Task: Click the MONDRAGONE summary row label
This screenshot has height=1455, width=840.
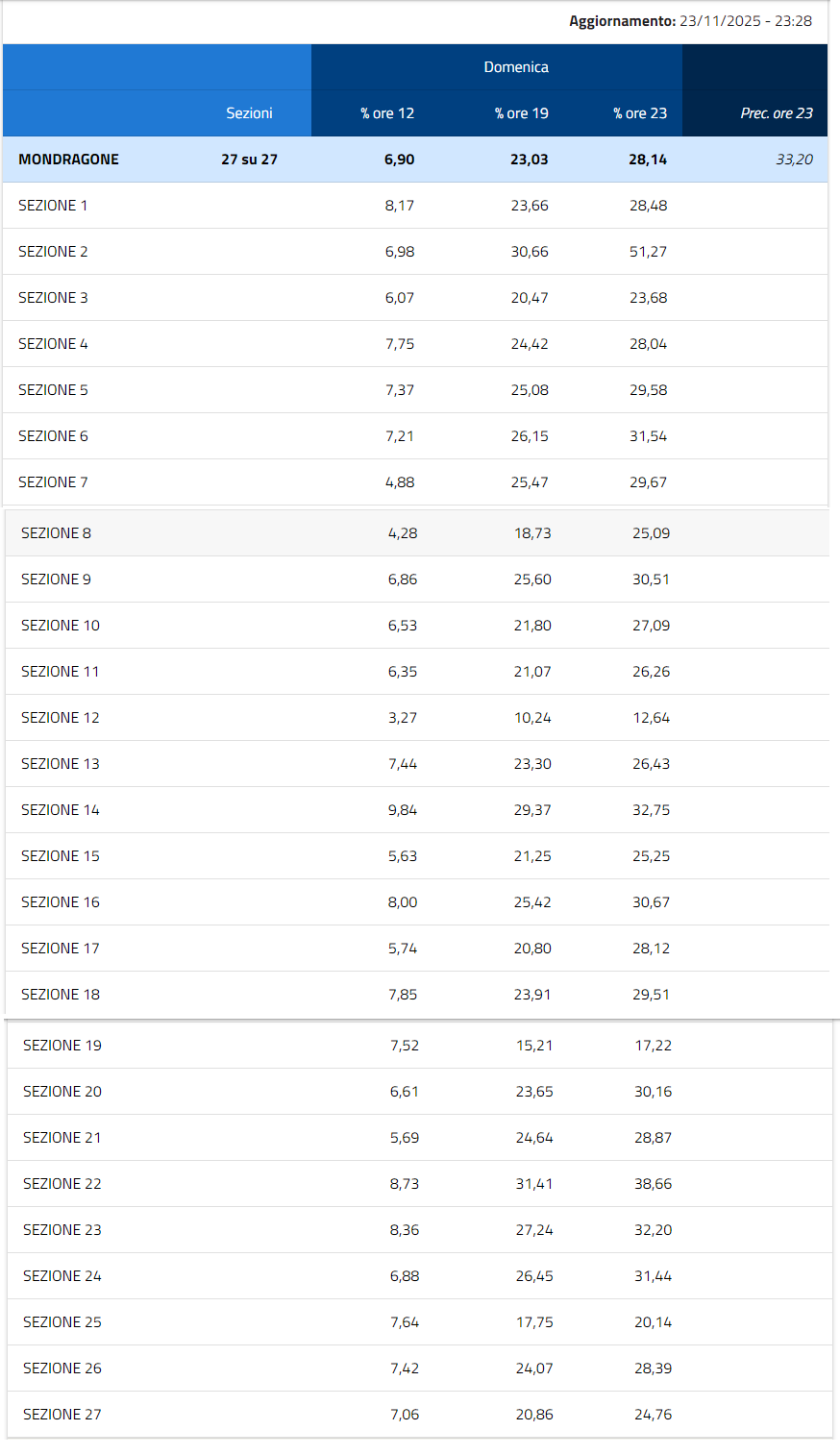Action: click(68, 160)
